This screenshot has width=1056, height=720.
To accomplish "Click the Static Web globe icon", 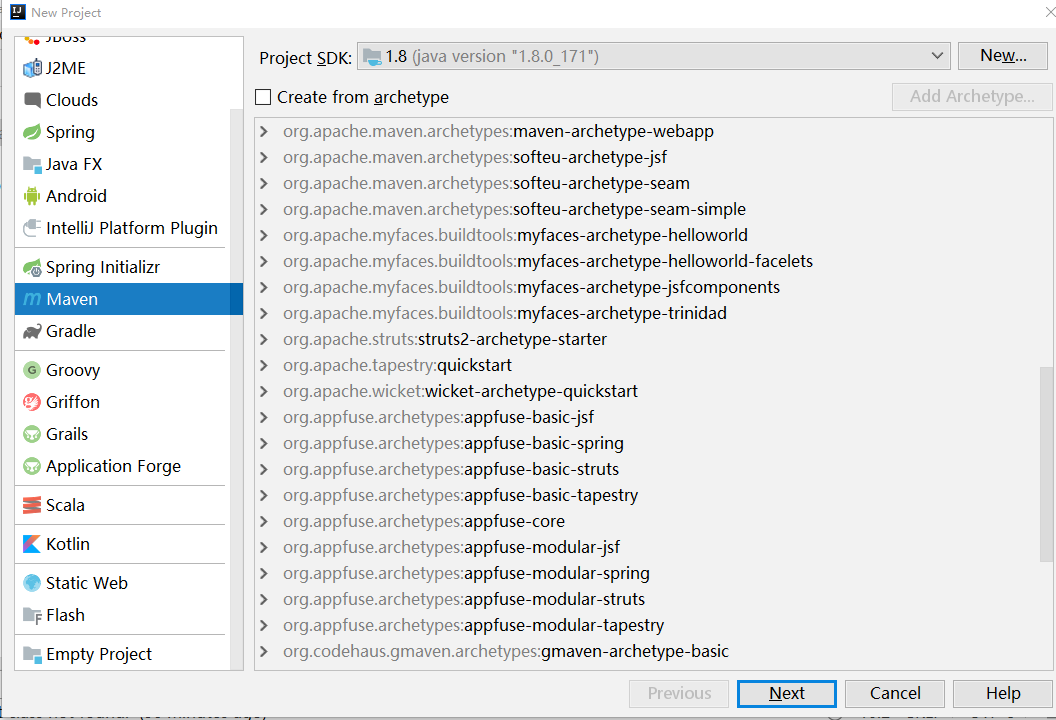I will tap(32, 583).
